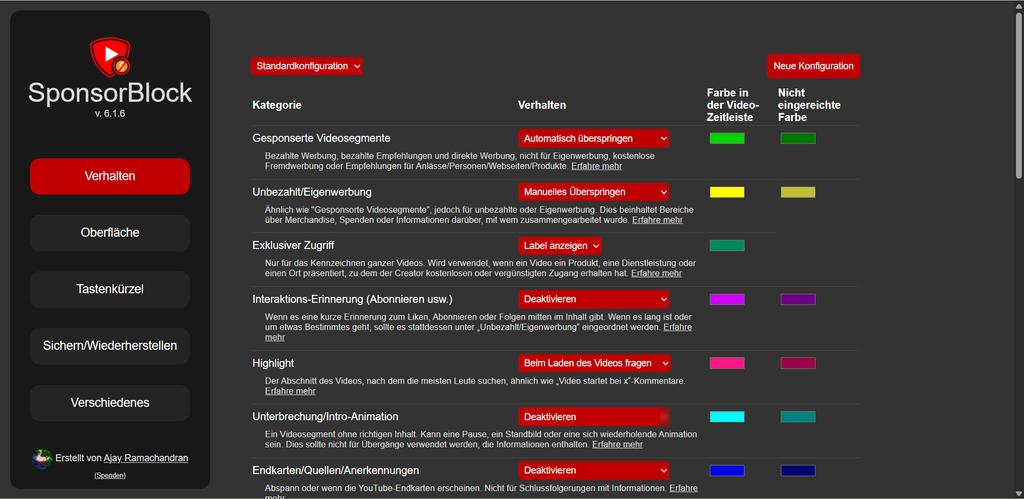The image size is (1024, 499).
Task: Click Erfahre mehr under Unbezahlt/Eigenwerbung
Action: 658,220
